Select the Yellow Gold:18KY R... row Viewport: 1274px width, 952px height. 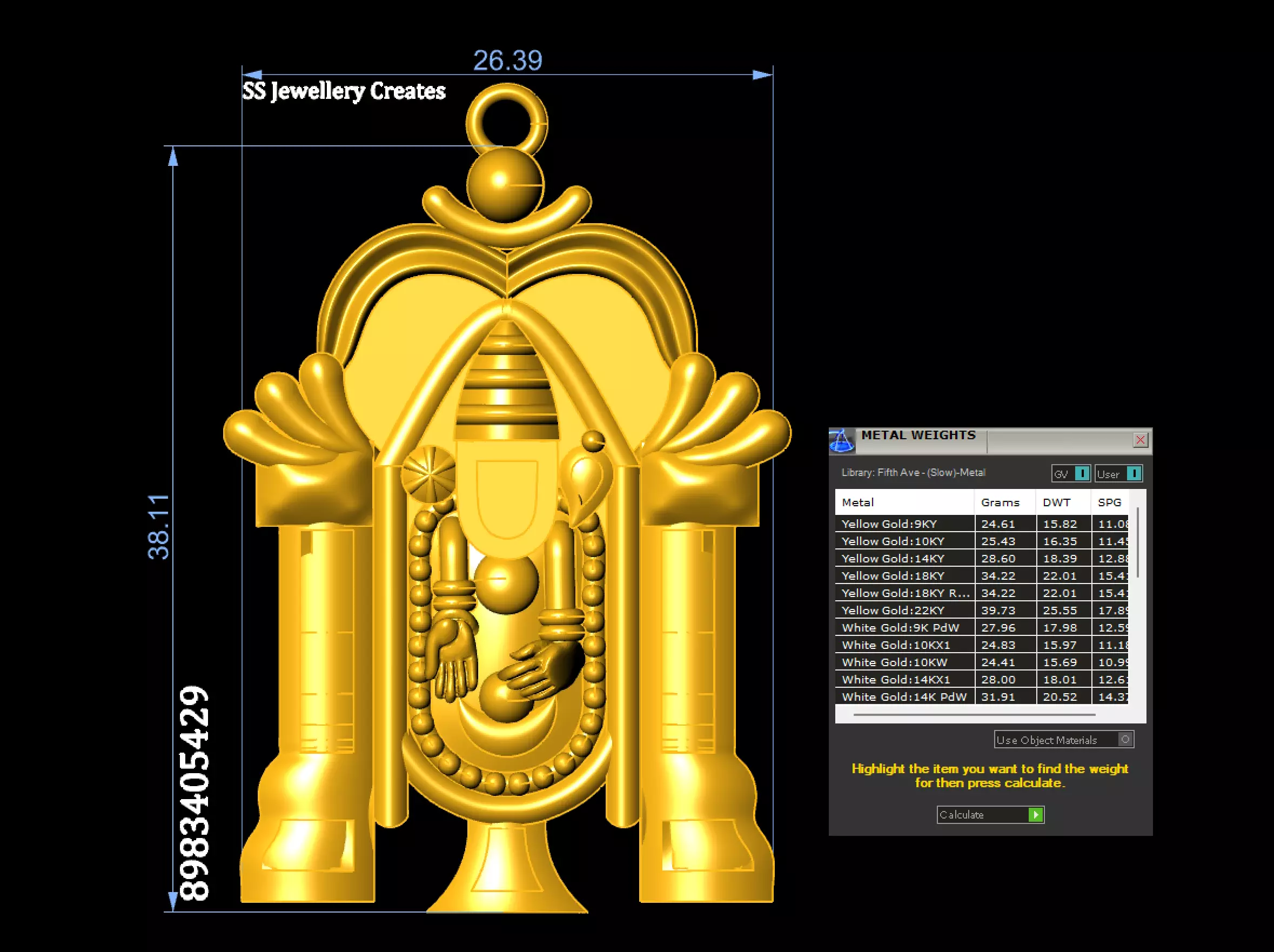point(982,593)
